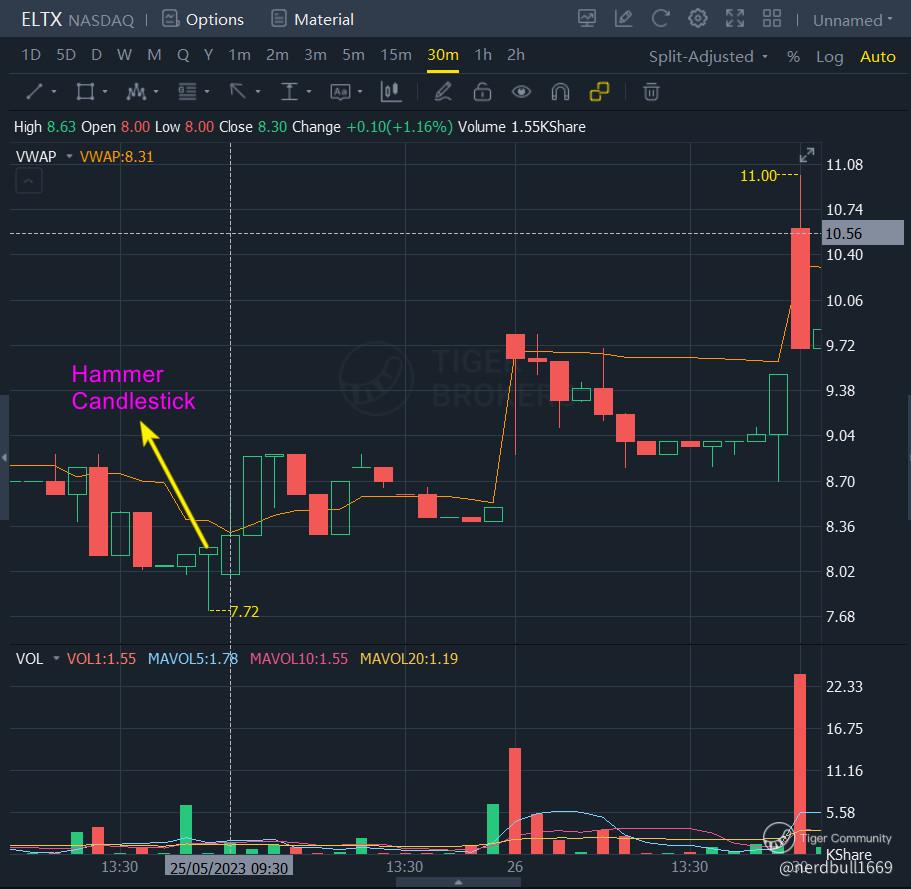Screen dimensions: 911x889
Task: Select the rectangle shape tool
Action: [85, 92]
